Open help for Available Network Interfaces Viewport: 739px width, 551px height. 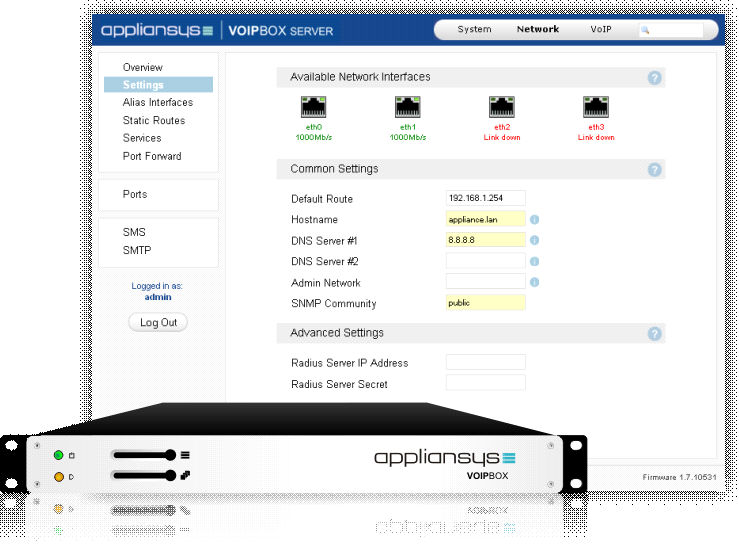[x=654, y=78]
